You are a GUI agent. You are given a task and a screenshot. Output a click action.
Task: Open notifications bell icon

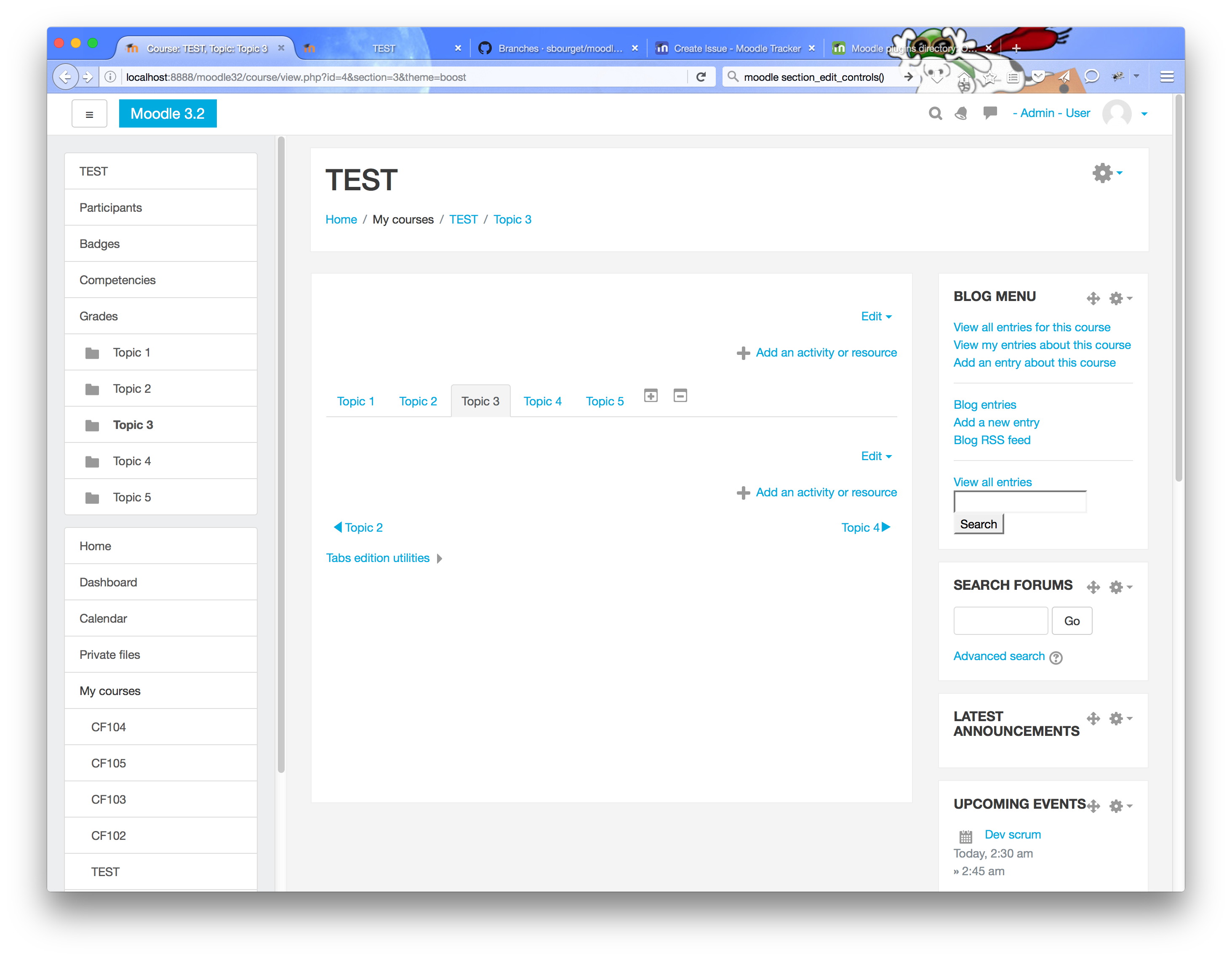point(961,114)
